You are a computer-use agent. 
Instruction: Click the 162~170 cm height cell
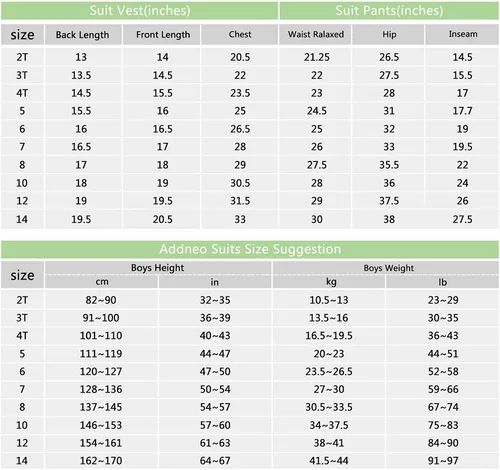(101, 461)
